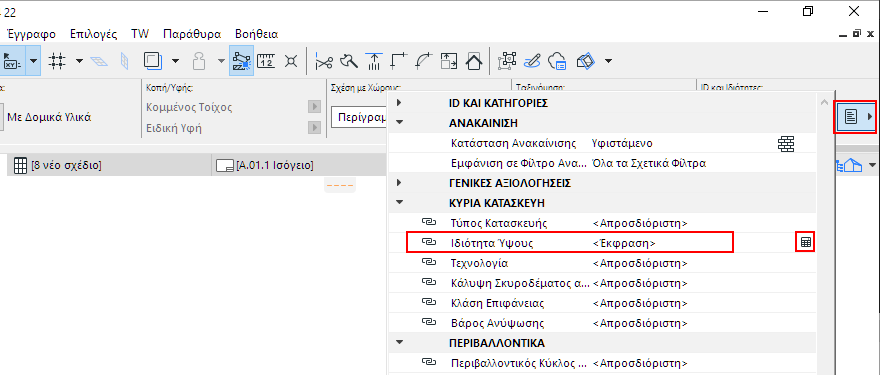Click the house roof icon

(474, 61)
